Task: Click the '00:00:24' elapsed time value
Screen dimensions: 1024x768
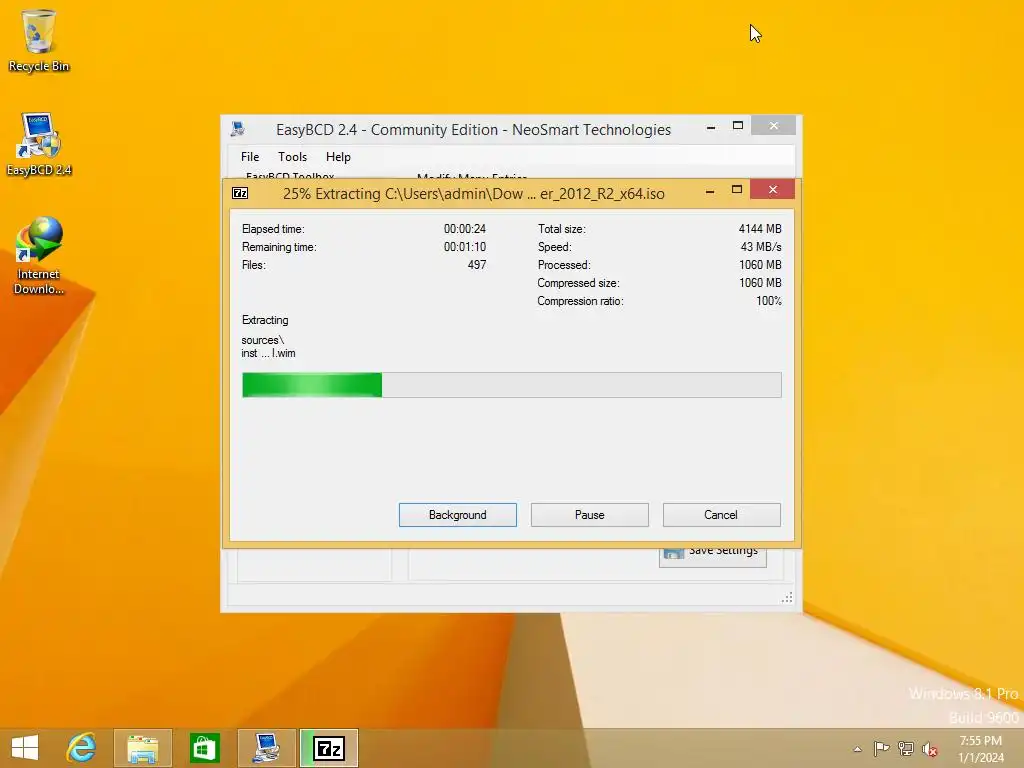Action: [464, 229]
